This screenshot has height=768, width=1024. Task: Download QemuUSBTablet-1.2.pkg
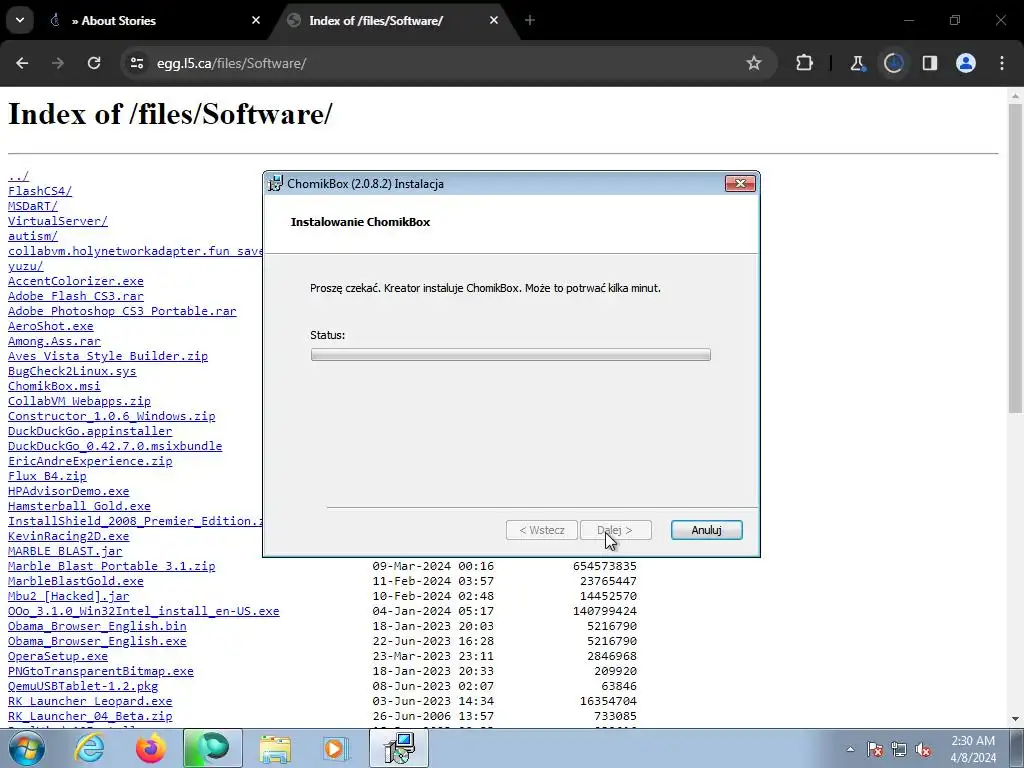coord(83,686)
